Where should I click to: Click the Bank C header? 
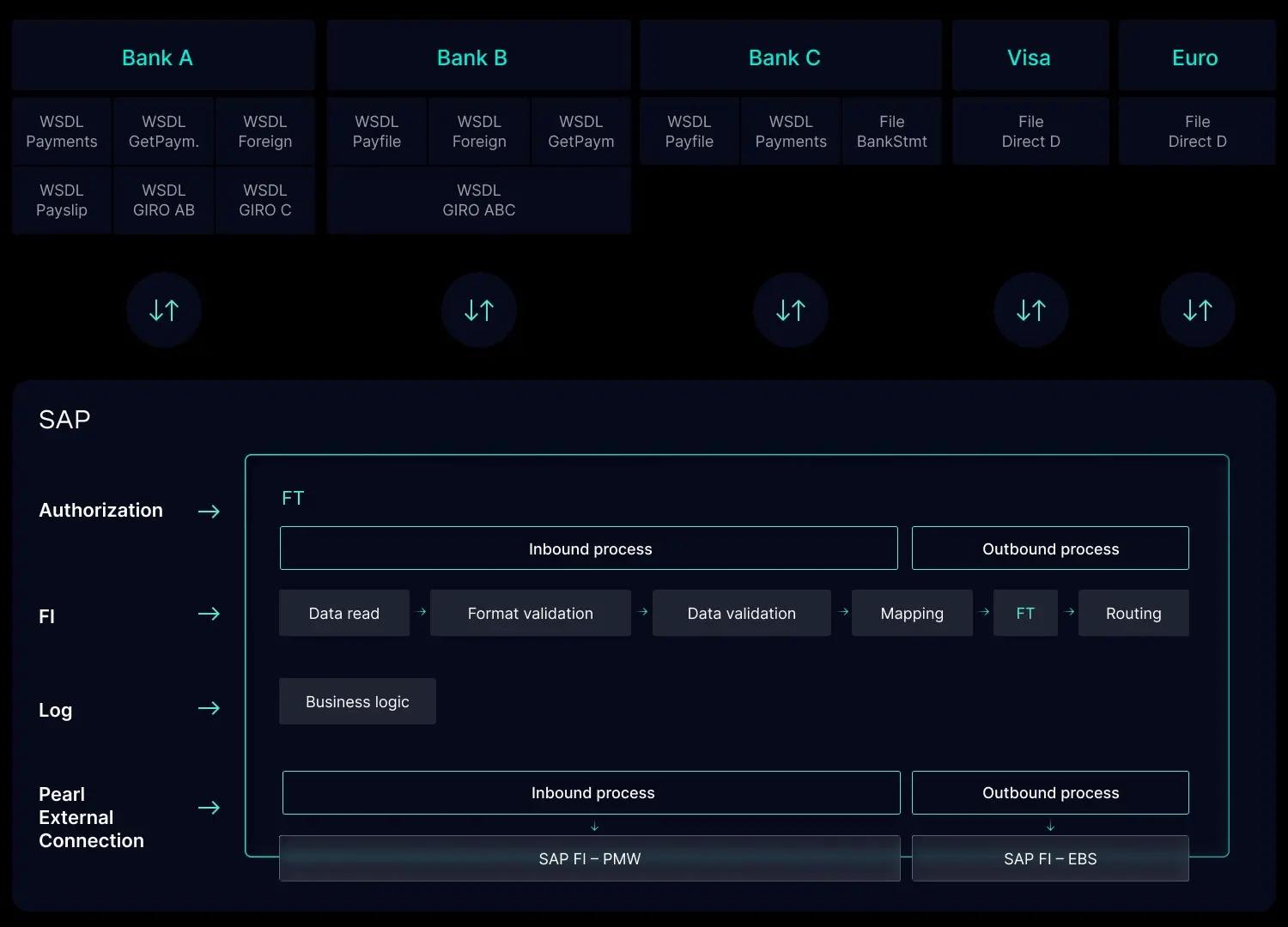(x=791, y=55)
